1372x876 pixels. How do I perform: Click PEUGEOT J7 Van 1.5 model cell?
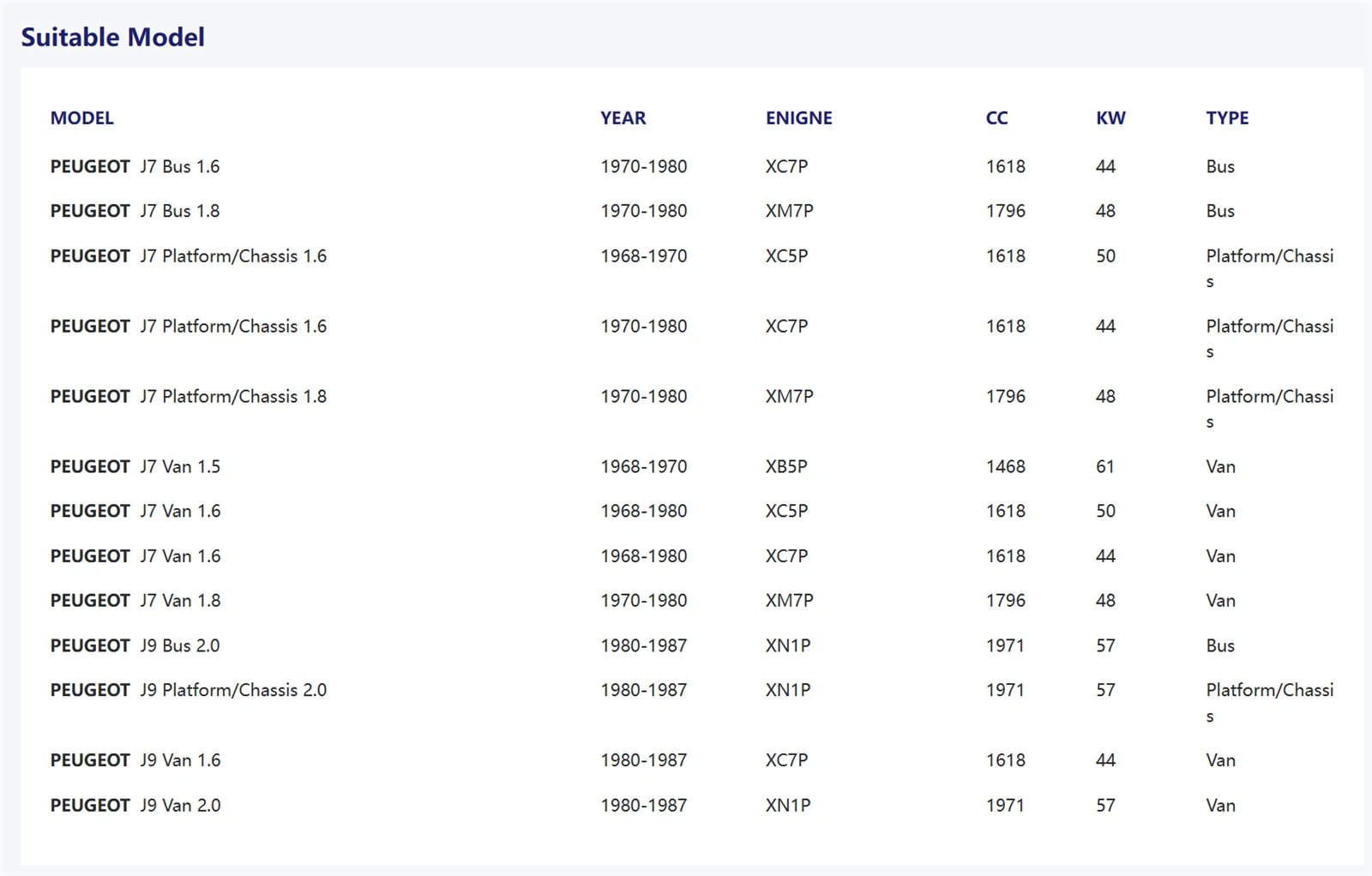coord(135,466)
